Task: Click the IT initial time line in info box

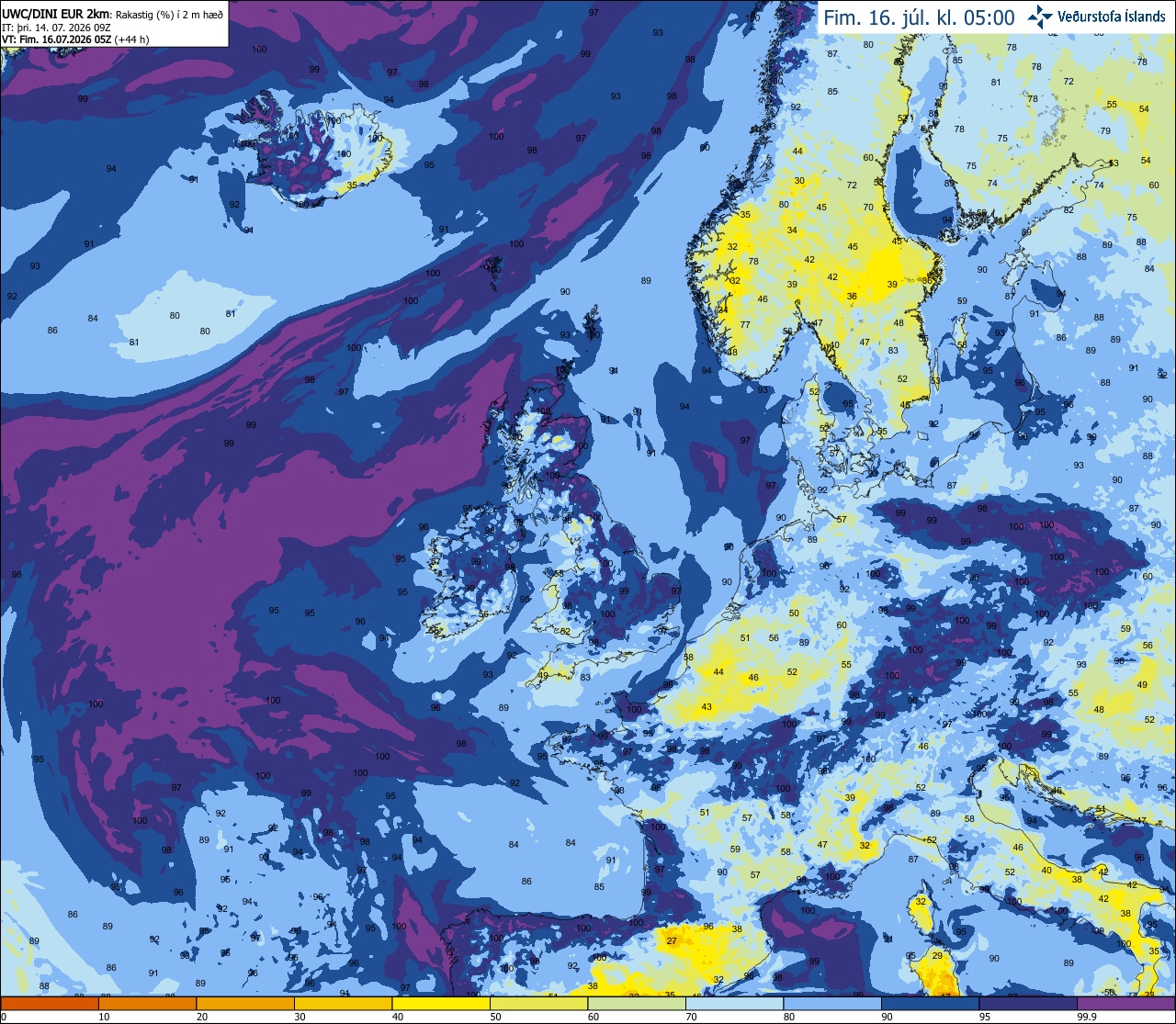Action: [x=56, y=27]
